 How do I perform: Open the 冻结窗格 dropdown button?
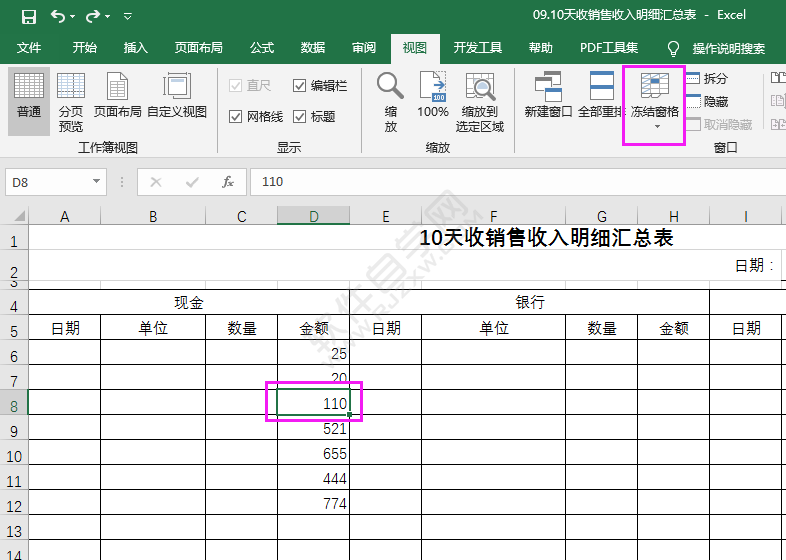(655, 101)
